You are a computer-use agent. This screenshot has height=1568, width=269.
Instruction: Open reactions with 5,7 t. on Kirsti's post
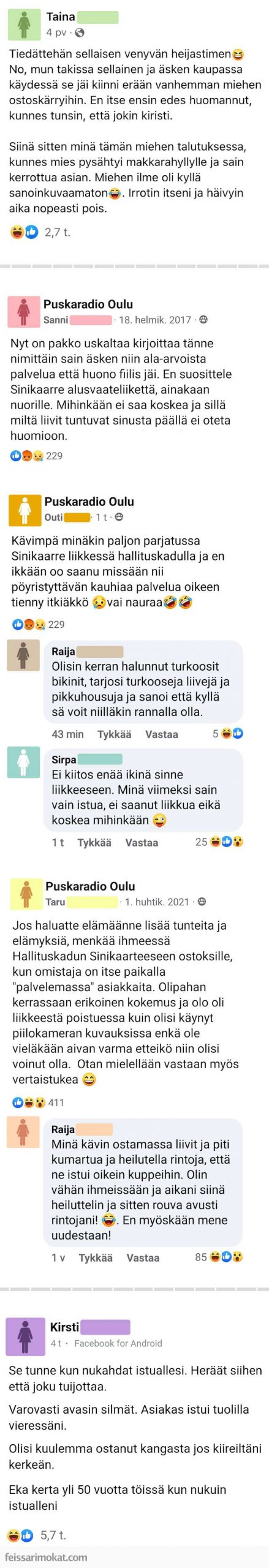(37, 1536)
